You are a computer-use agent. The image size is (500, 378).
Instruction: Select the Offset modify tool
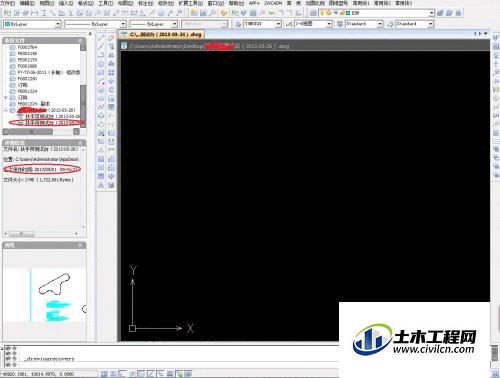111,64
